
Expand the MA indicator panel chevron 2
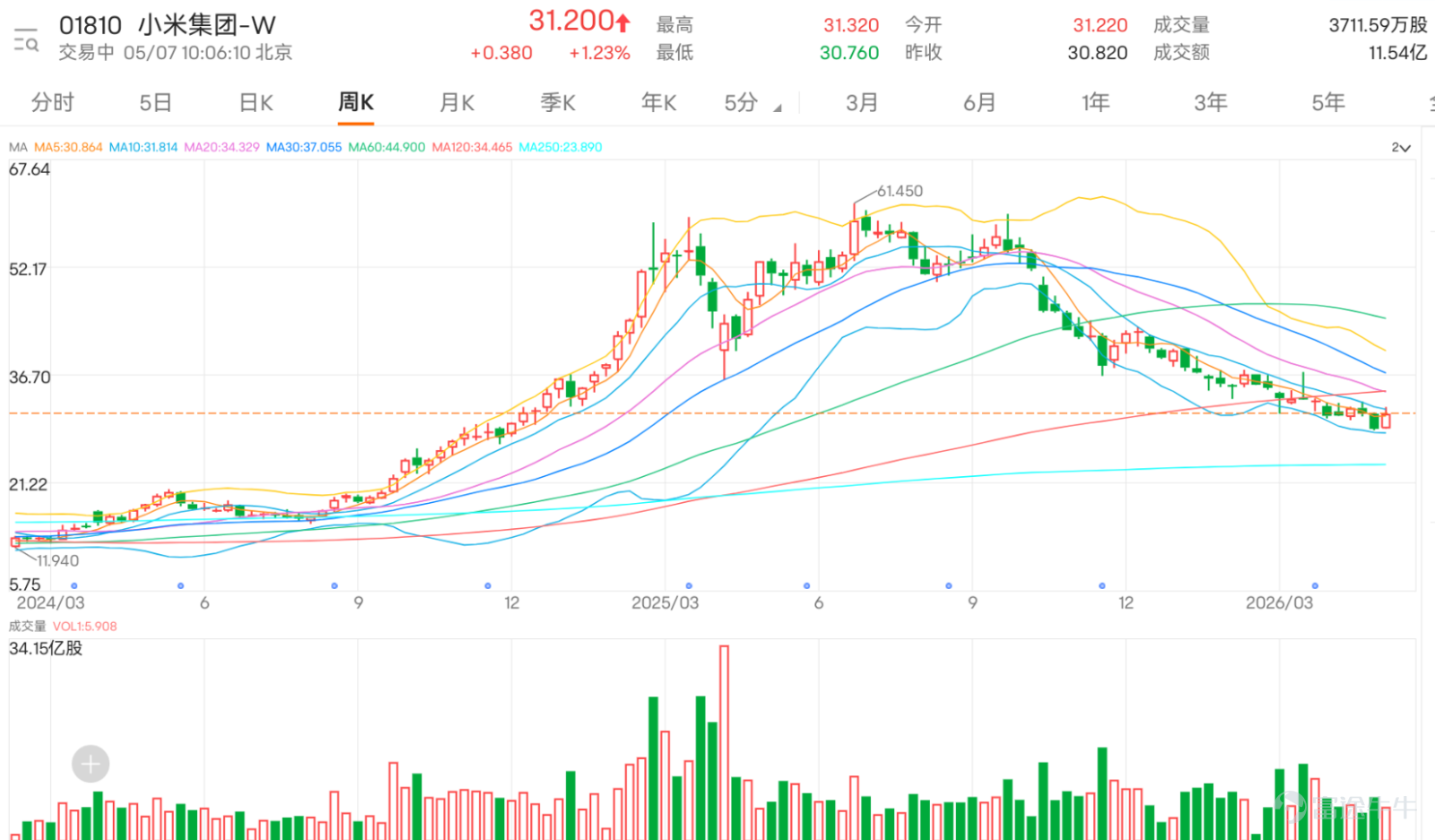(1401, 147)
